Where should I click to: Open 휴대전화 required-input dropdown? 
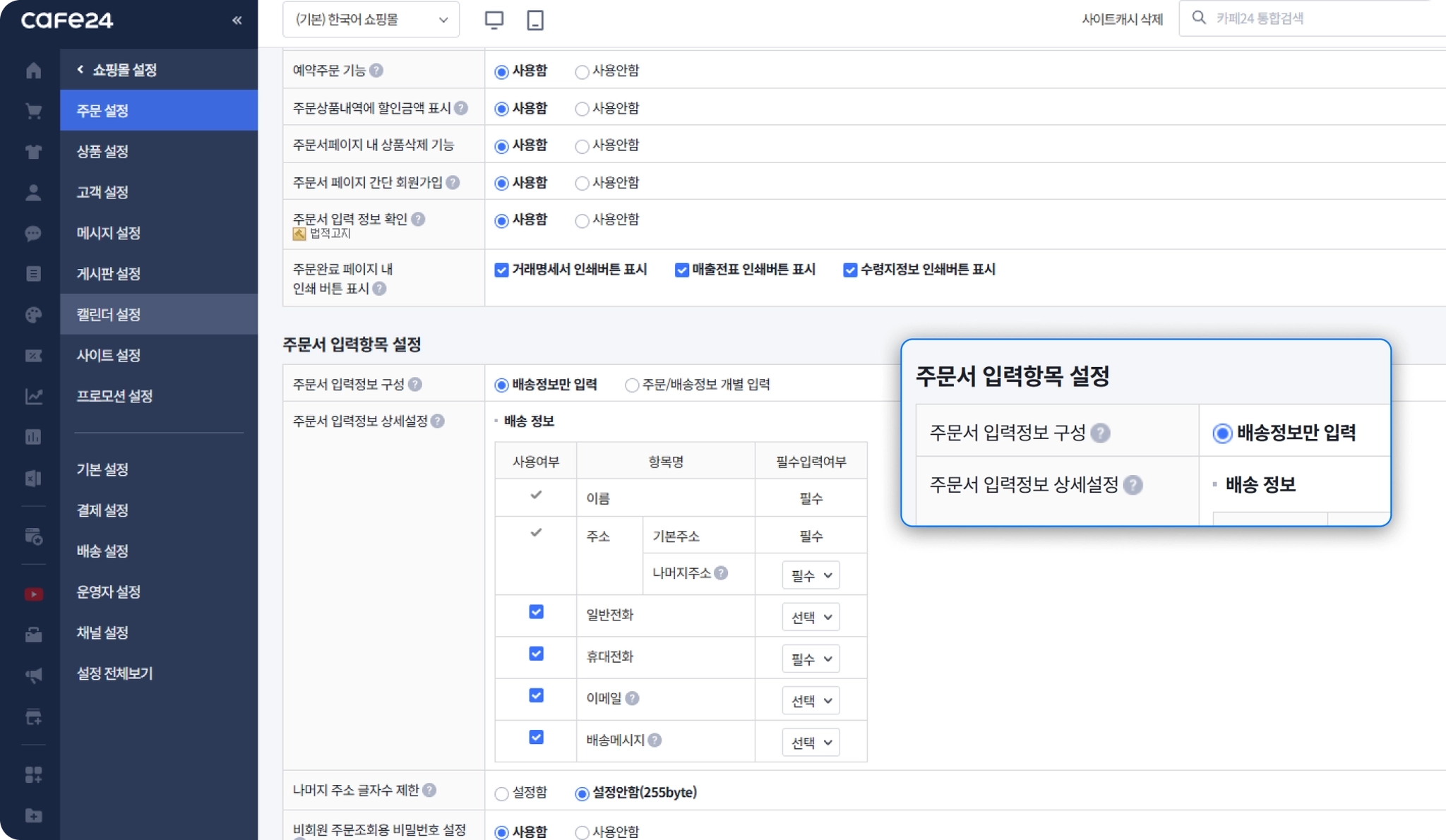811,659
